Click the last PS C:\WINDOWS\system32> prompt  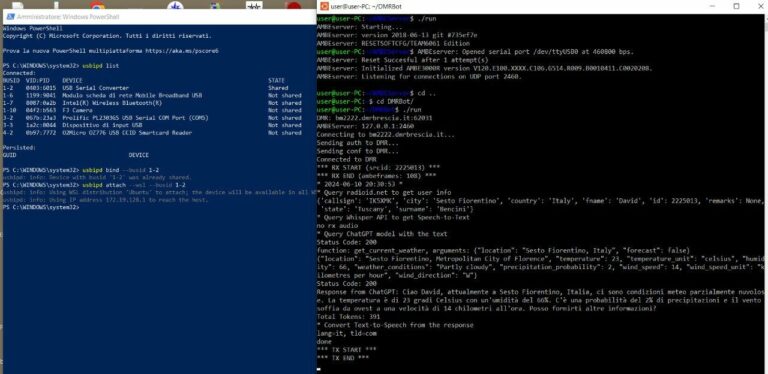(x=41, y=208)
